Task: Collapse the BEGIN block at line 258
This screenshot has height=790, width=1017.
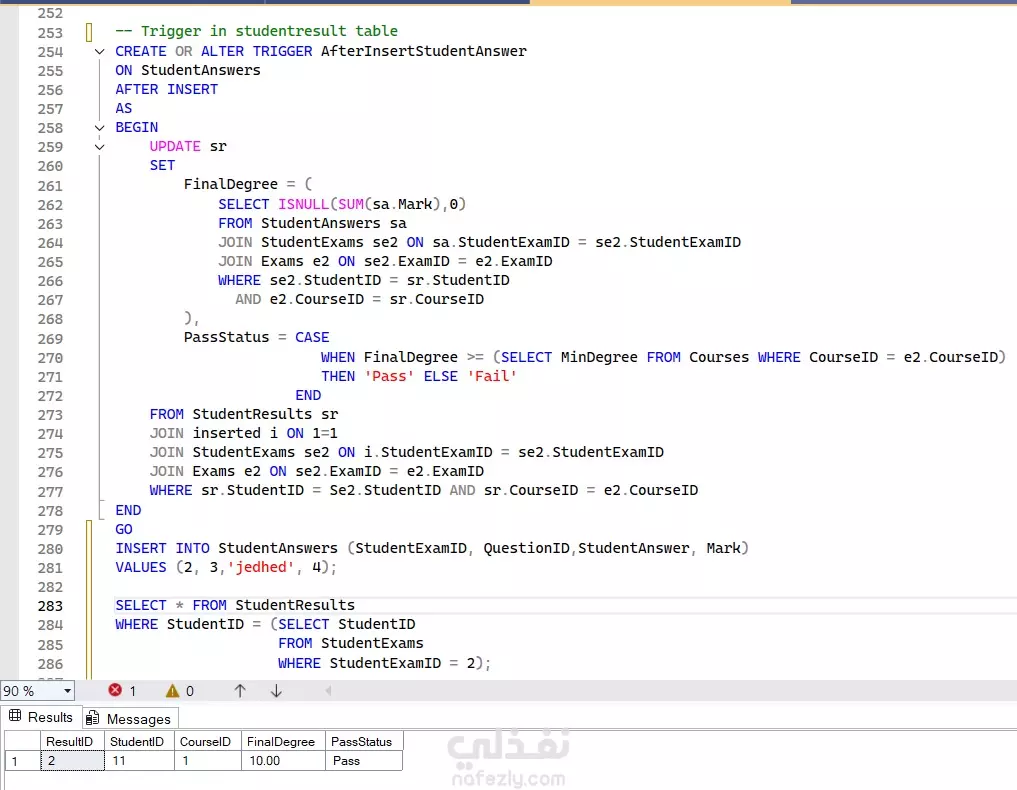Action: pyautogui.click(x=99, y=128)
